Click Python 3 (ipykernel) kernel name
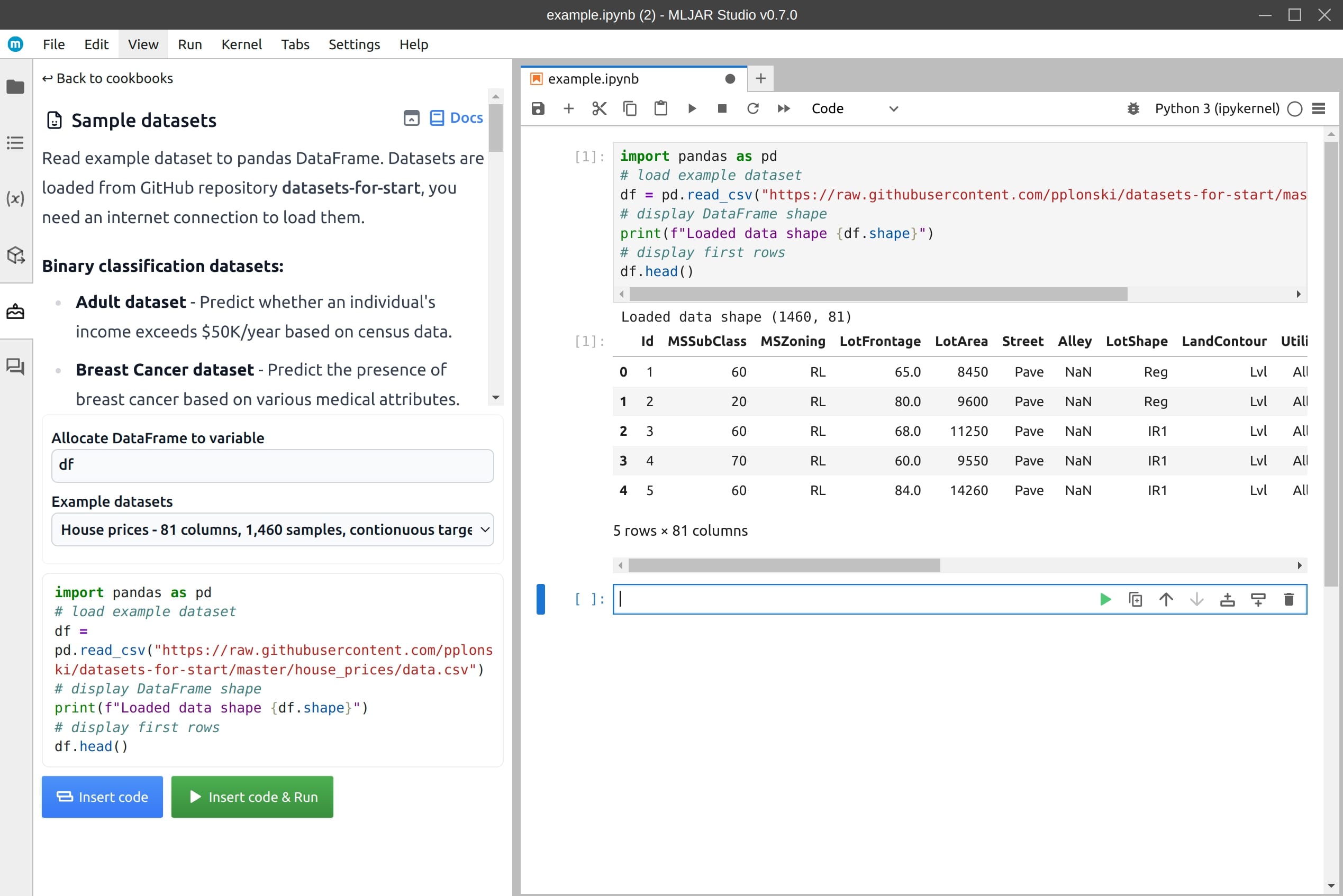This screenshot has width=1343, height=896. [x=1217, y=108]
